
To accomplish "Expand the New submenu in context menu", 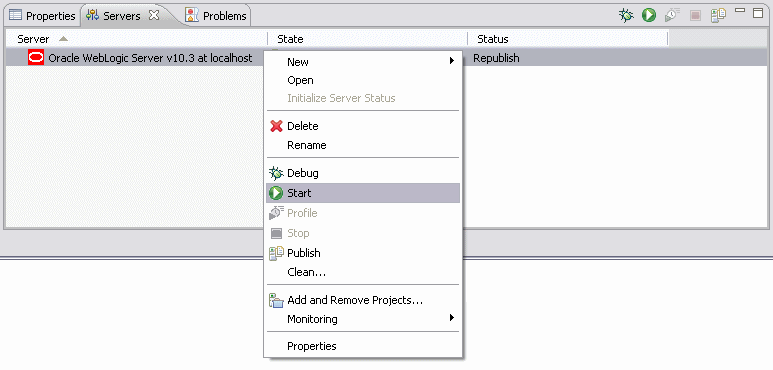I will point(363,62).
